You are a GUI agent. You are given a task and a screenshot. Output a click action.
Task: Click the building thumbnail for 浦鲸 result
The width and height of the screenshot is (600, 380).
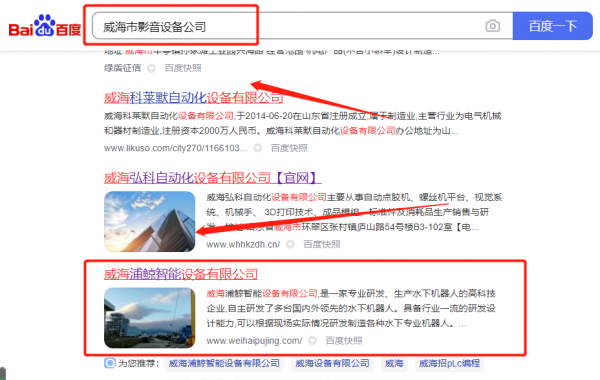coord(150,318)
